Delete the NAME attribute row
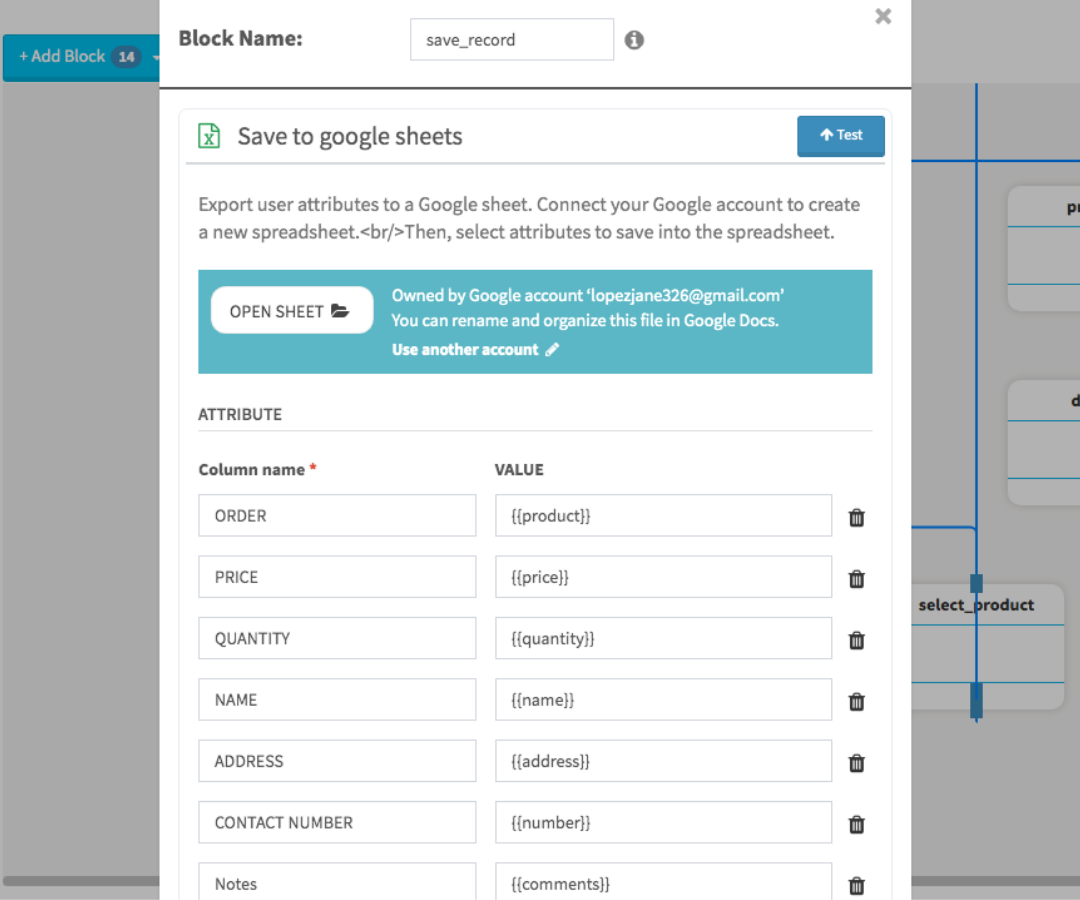The width and height of the screenshot is (1080, 900). (856, 701)
